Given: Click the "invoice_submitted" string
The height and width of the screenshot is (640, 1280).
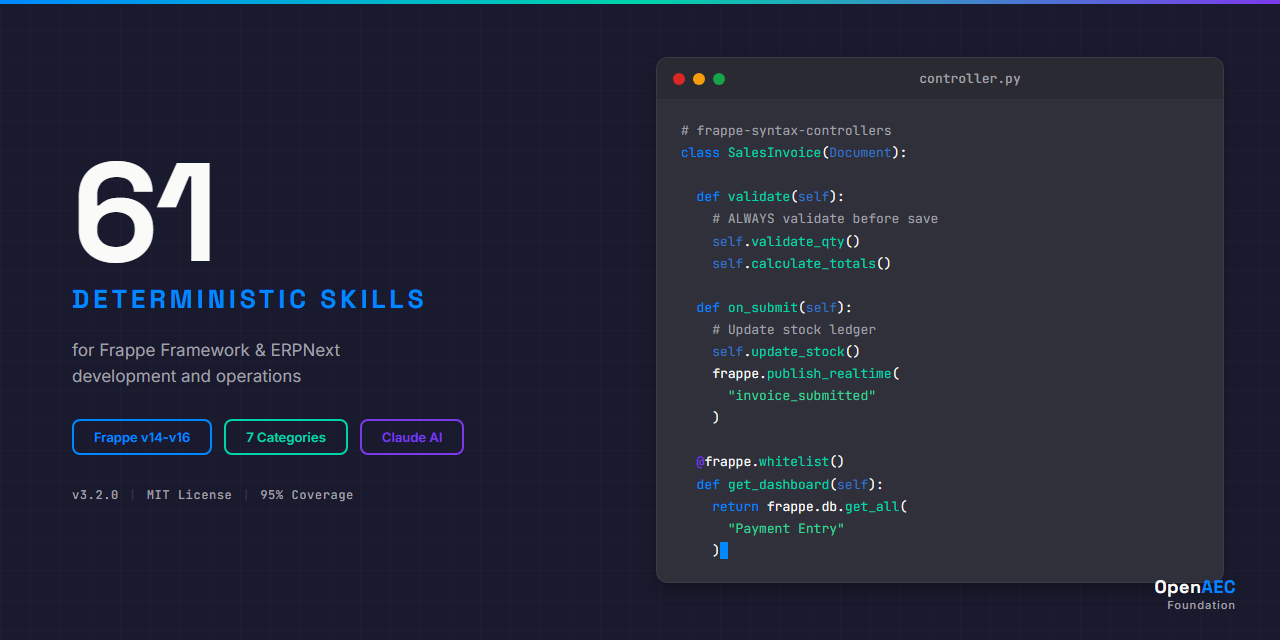Looking at the screenshot, I should (x=802, y=396).
